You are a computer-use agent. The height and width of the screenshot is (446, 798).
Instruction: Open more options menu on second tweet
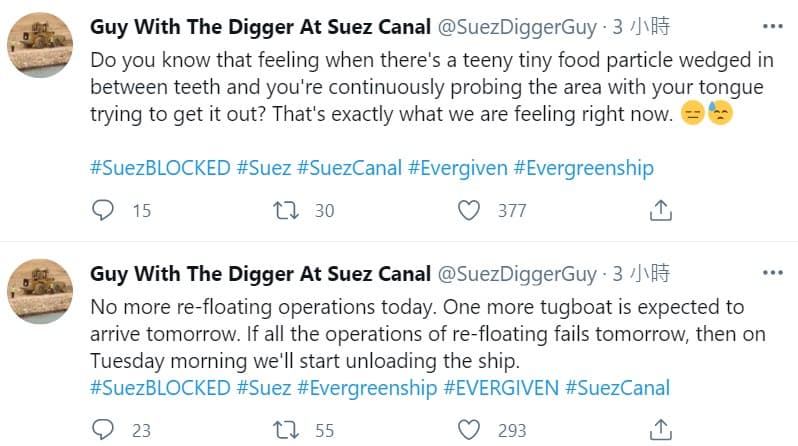click(773, 273)
